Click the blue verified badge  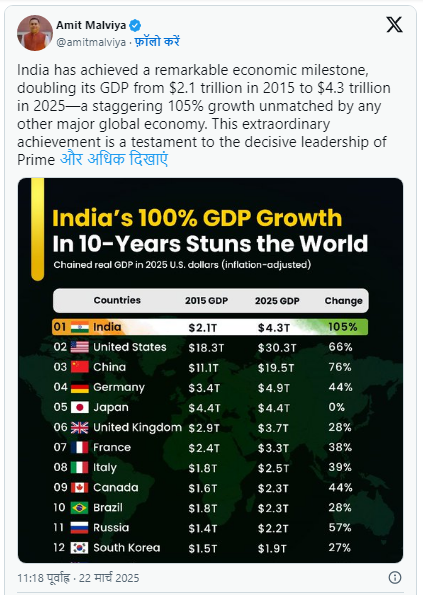(135, 25)
